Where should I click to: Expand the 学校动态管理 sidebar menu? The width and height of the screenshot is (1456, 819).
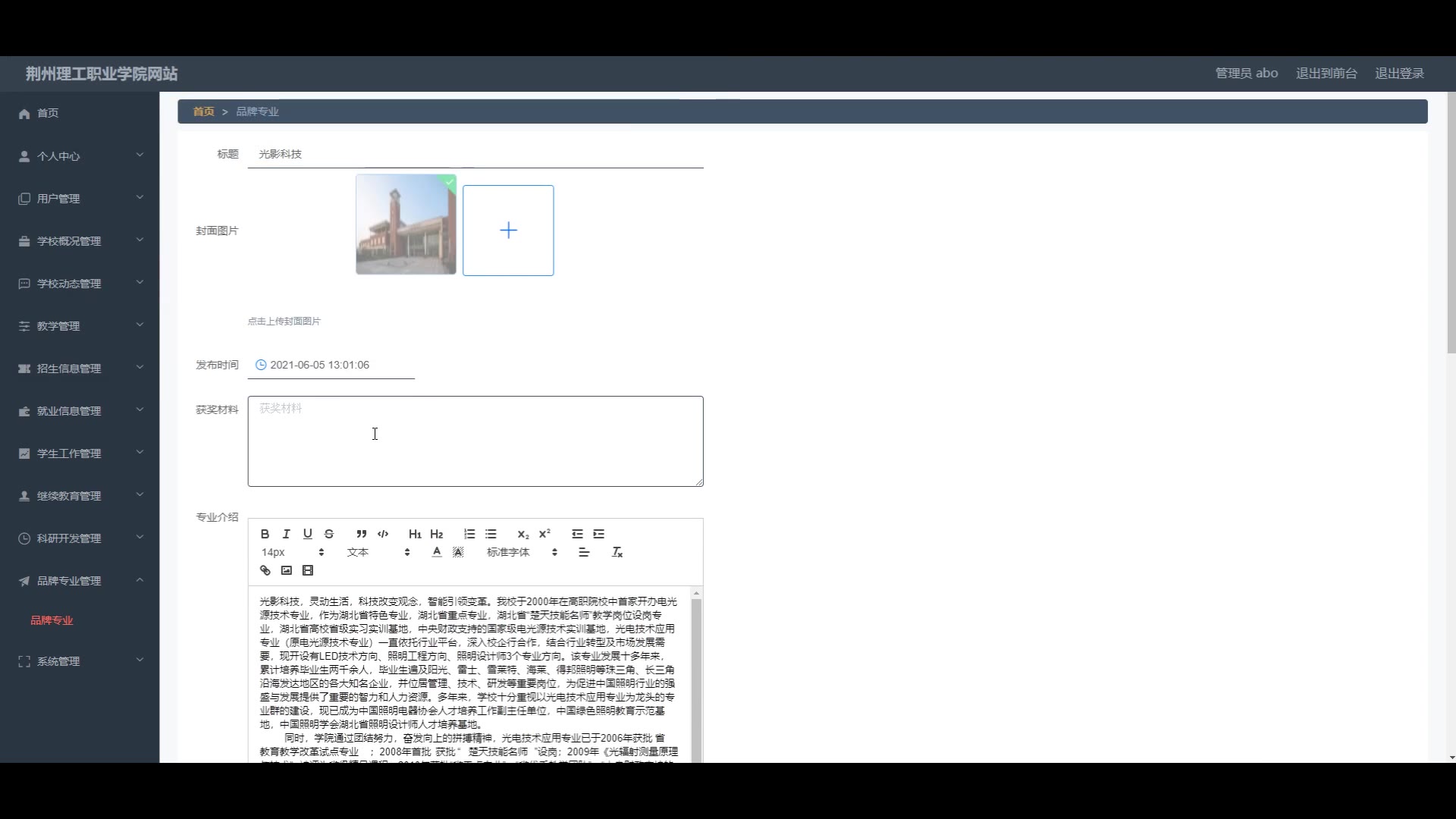80,283
